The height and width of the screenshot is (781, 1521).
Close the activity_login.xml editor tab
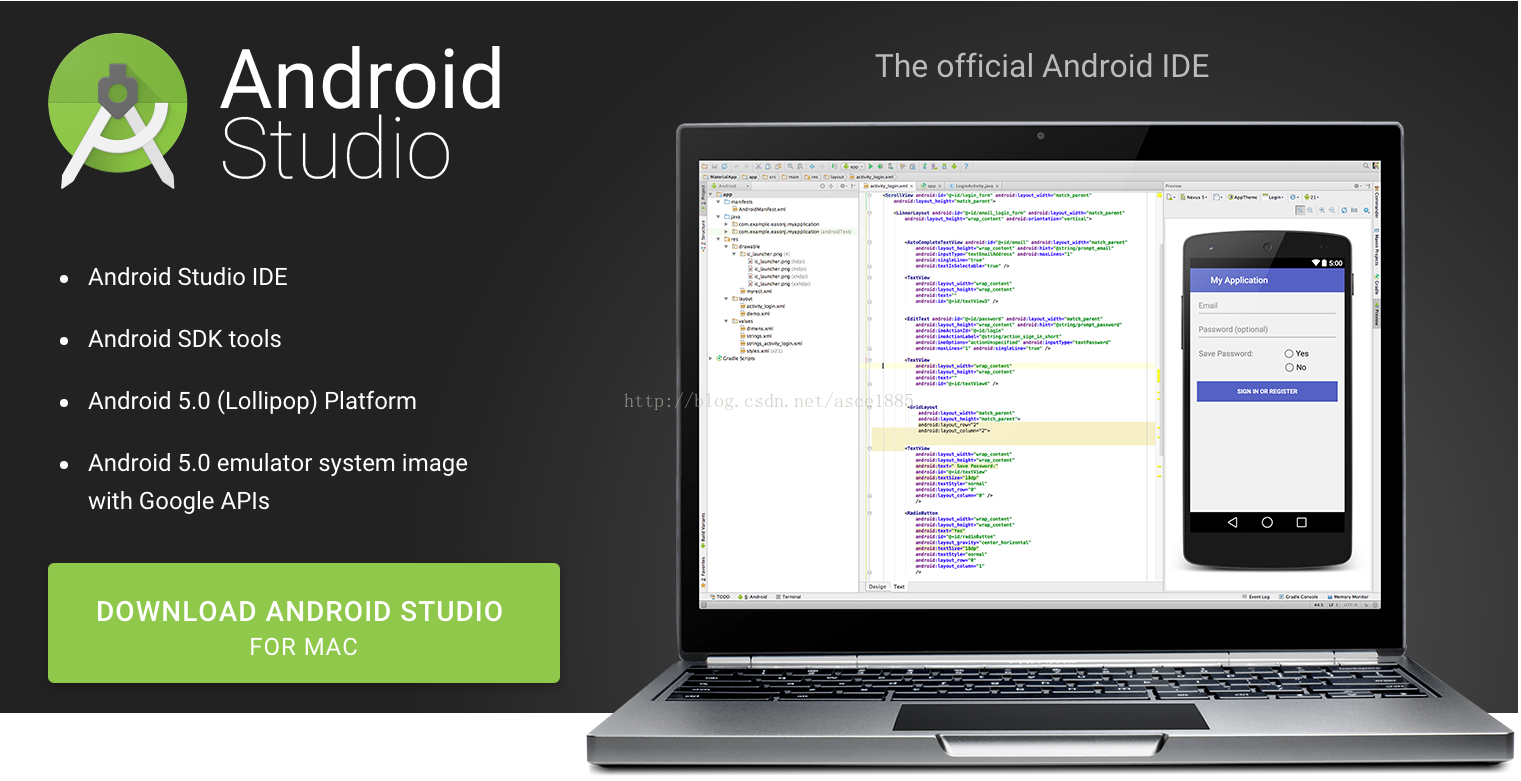(x=913, y=186)
